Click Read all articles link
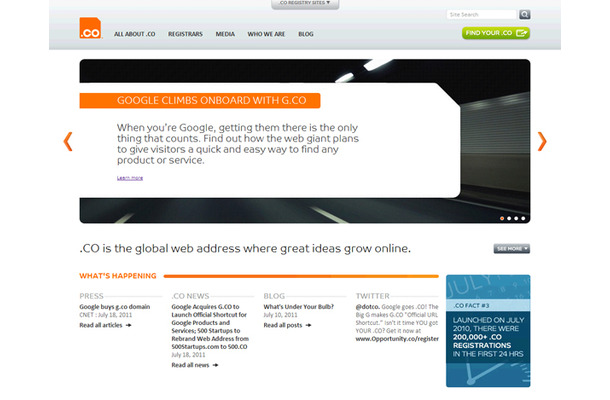This screenshot has width=610, height=400. pos(105,325)
